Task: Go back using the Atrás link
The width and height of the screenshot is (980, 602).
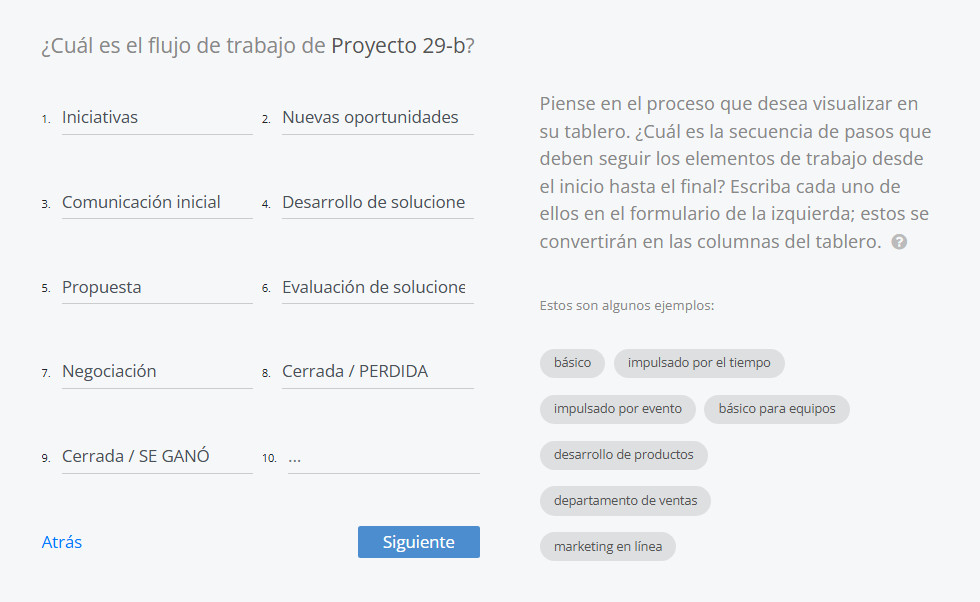Action: 63,542
